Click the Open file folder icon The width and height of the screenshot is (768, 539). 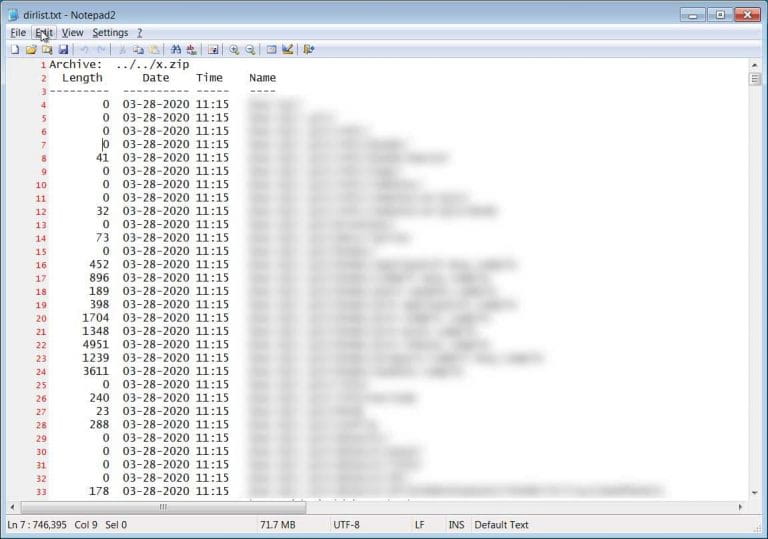tap(31, 49)
